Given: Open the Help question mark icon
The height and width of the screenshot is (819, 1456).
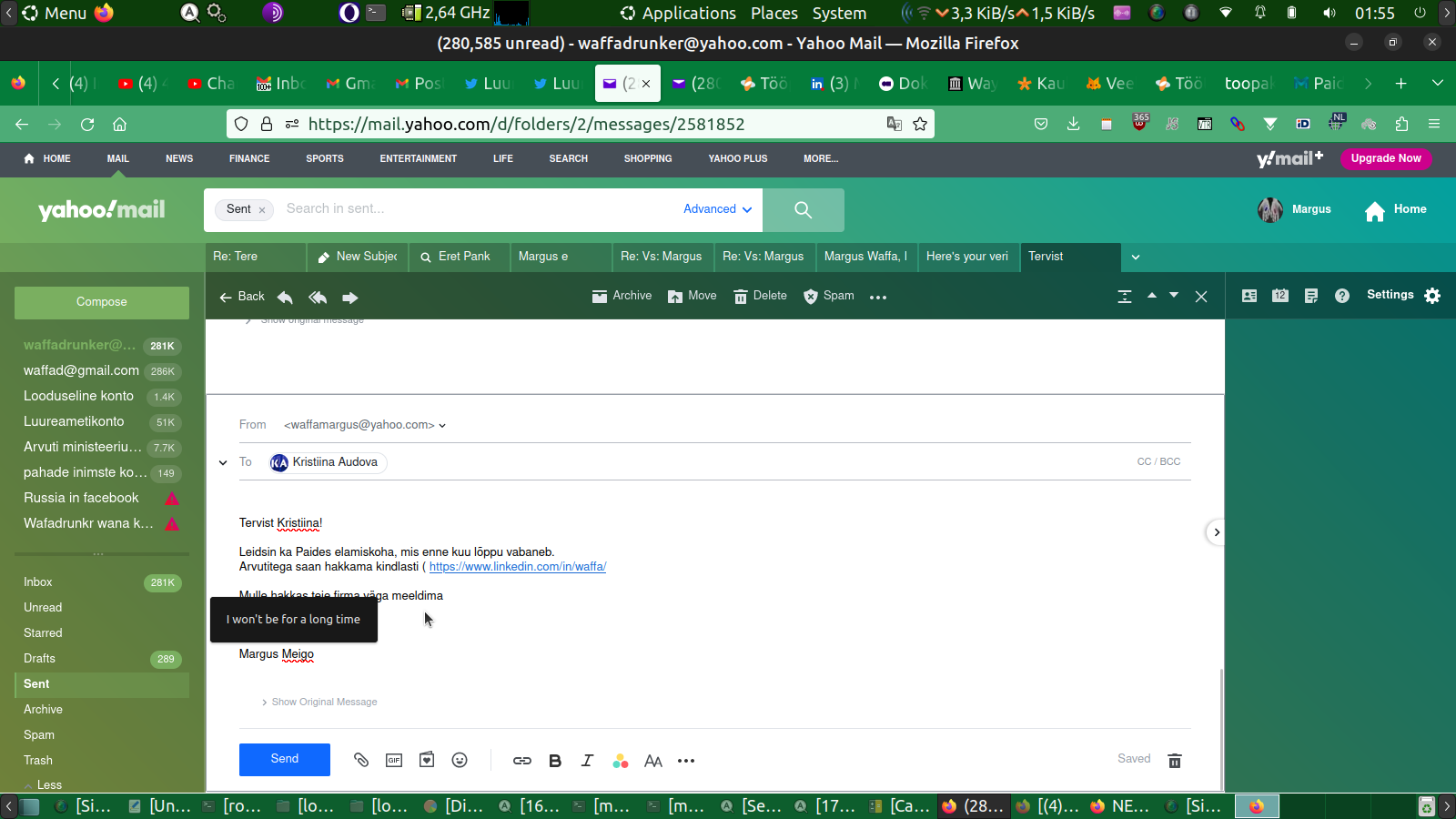Looking at the screenshot, I should tap(1342, 296).
